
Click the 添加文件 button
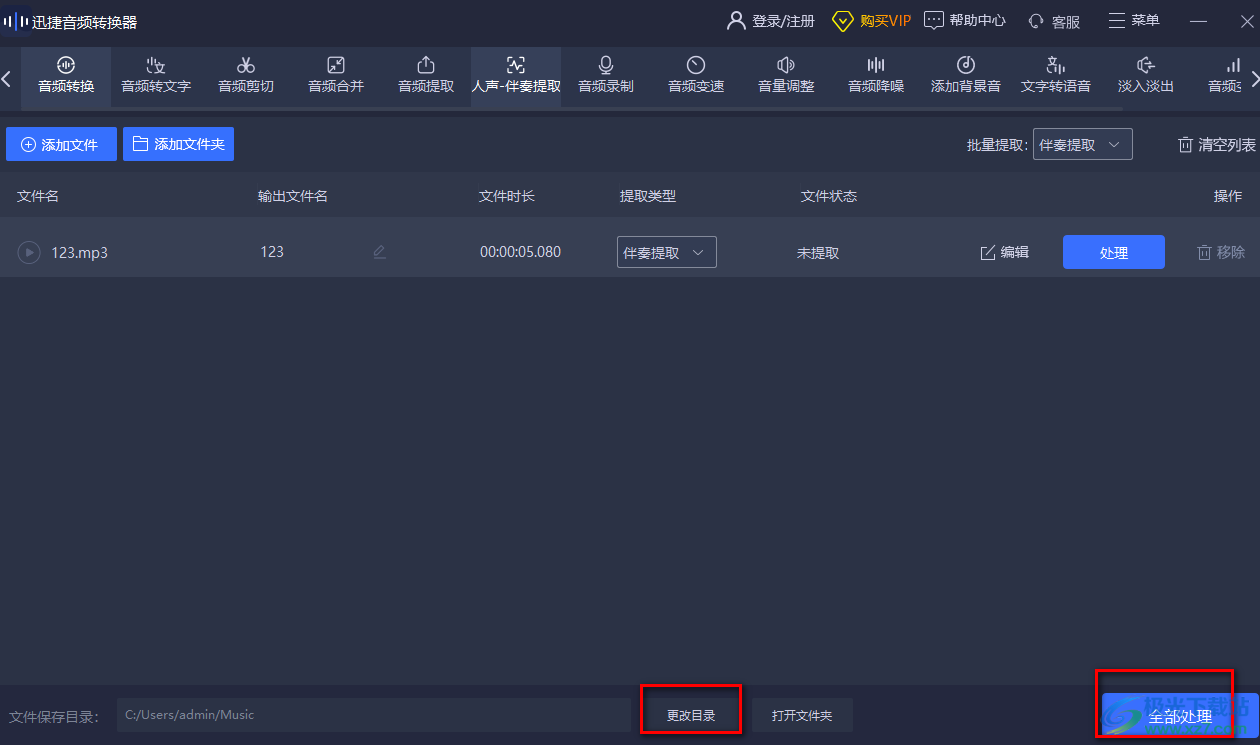pos(61,145)
